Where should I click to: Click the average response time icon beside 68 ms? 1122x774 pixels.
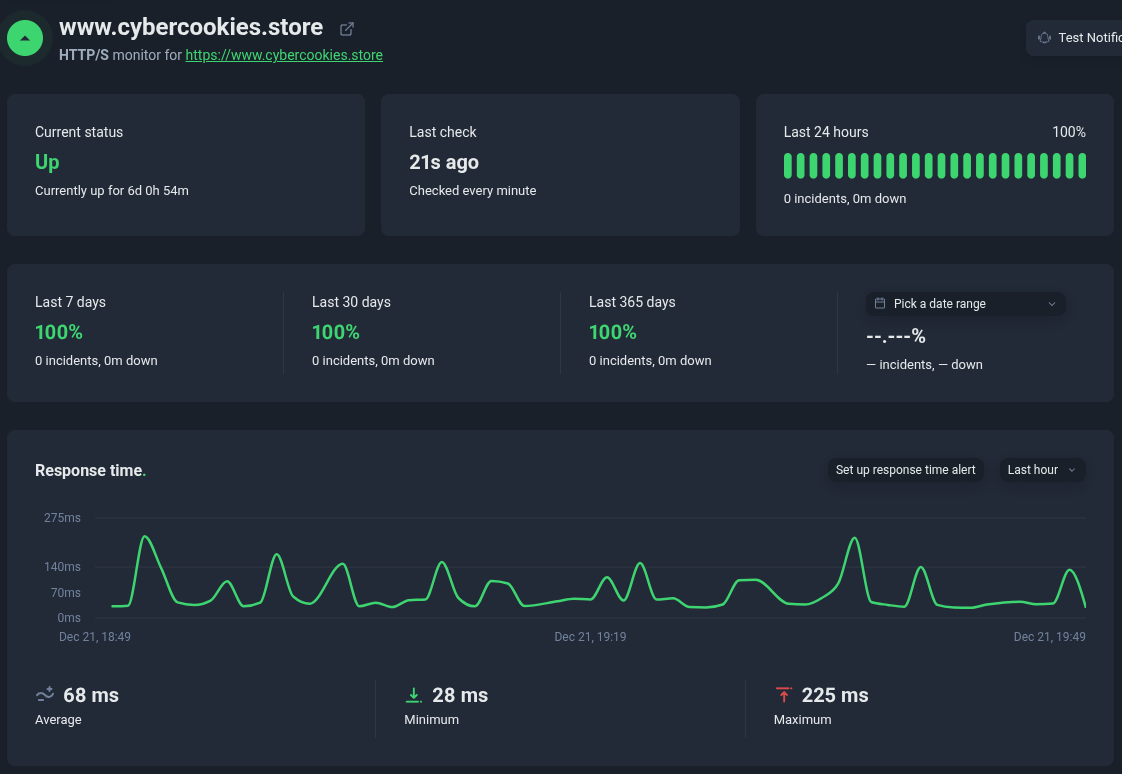click(x=44, y=693)
